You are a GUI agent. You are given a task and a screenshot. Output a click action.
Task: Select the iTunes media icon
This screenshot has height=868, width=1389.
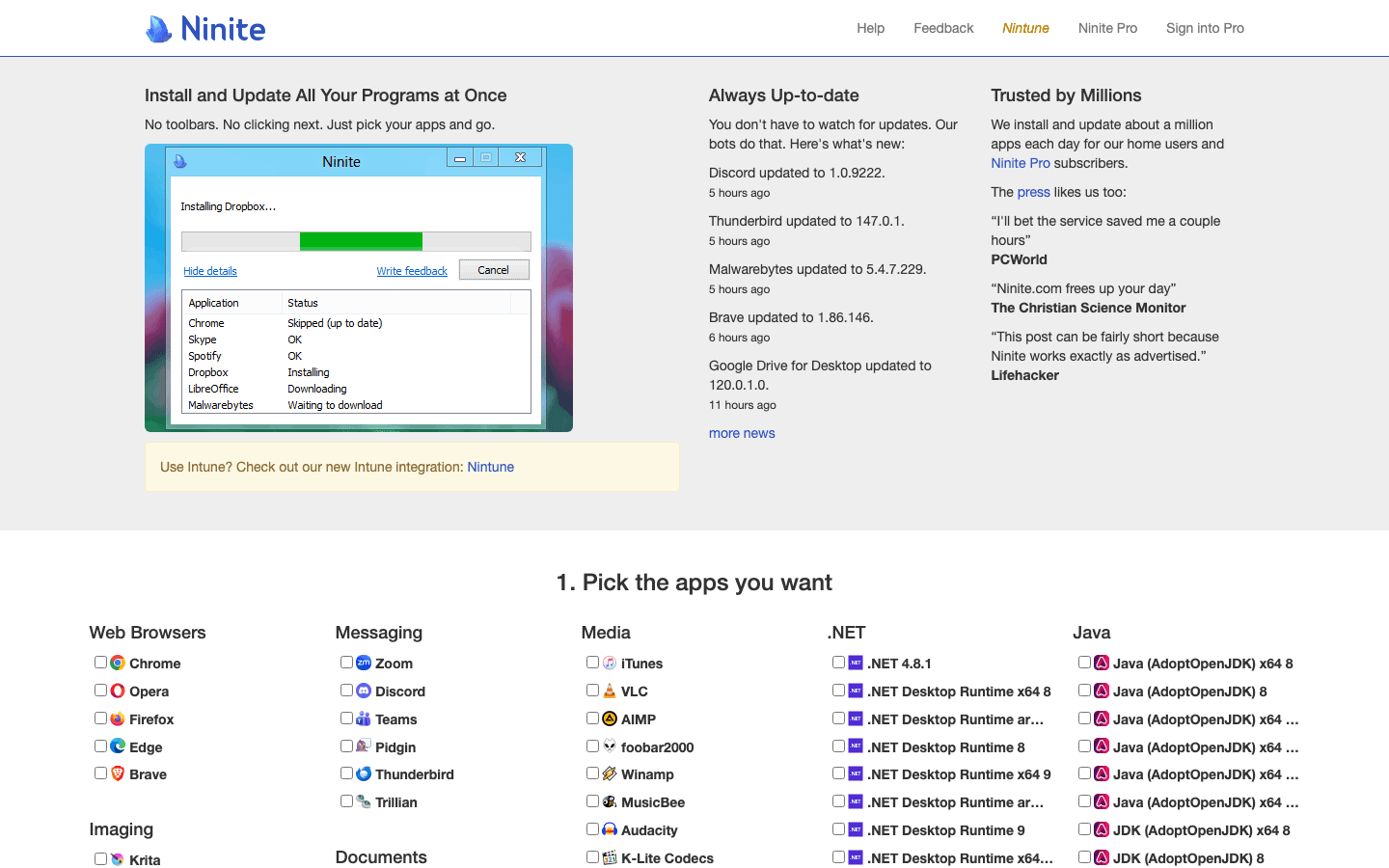pos(610,663)
